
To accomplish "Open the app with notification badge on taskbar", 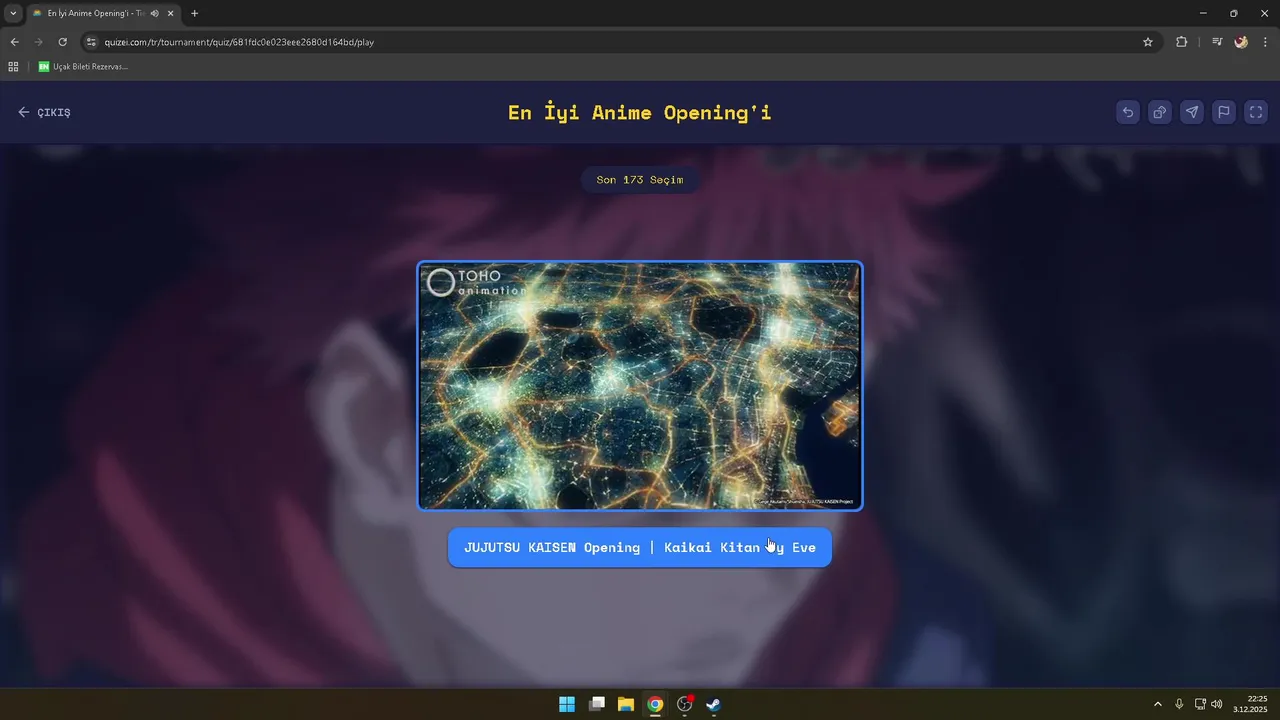I will click(x=685, y=704).
